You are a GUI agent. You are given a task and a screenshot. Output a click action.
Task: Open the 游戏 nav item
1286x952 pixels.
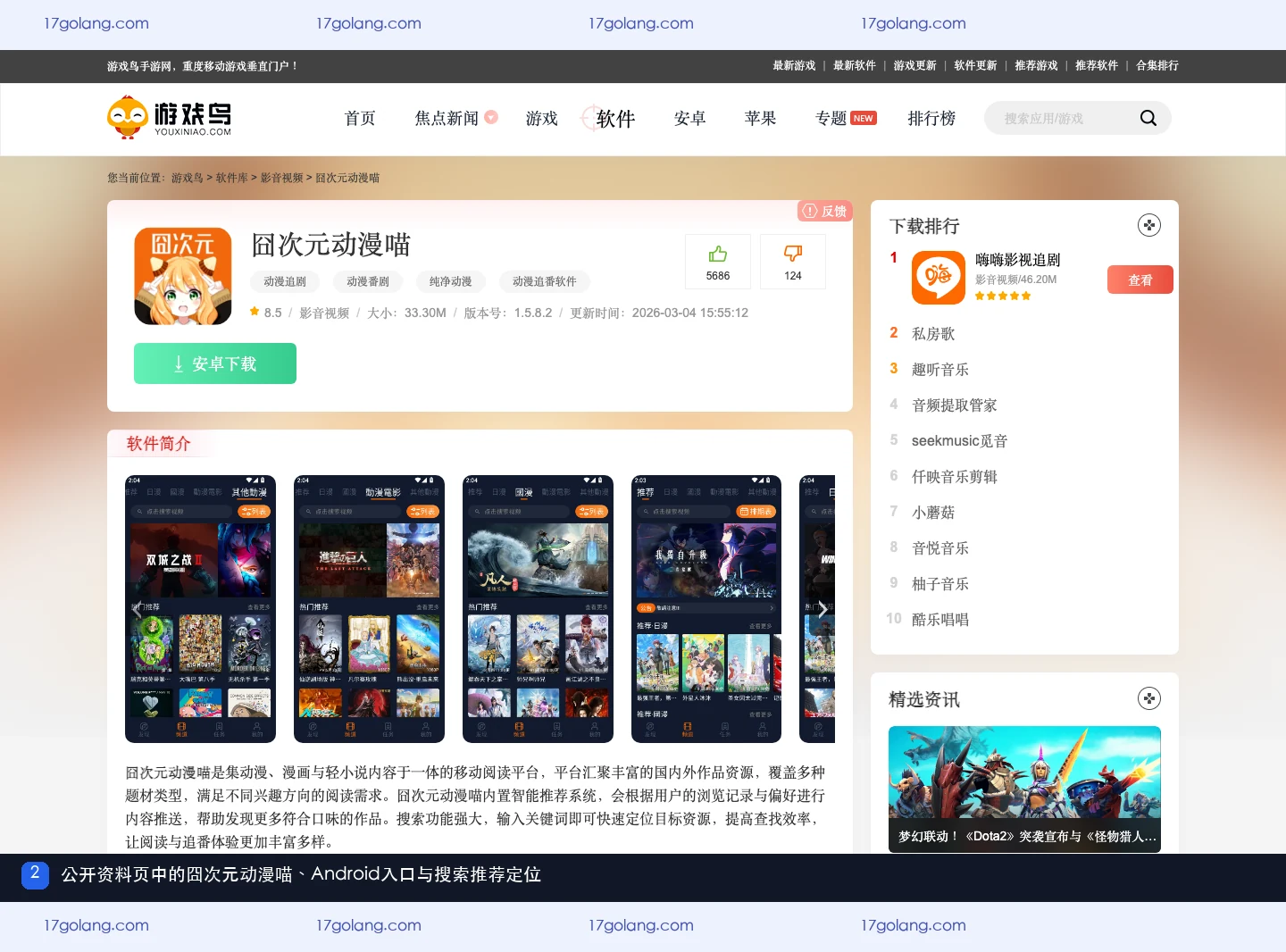pyautogui.click(x=541, y=118)
